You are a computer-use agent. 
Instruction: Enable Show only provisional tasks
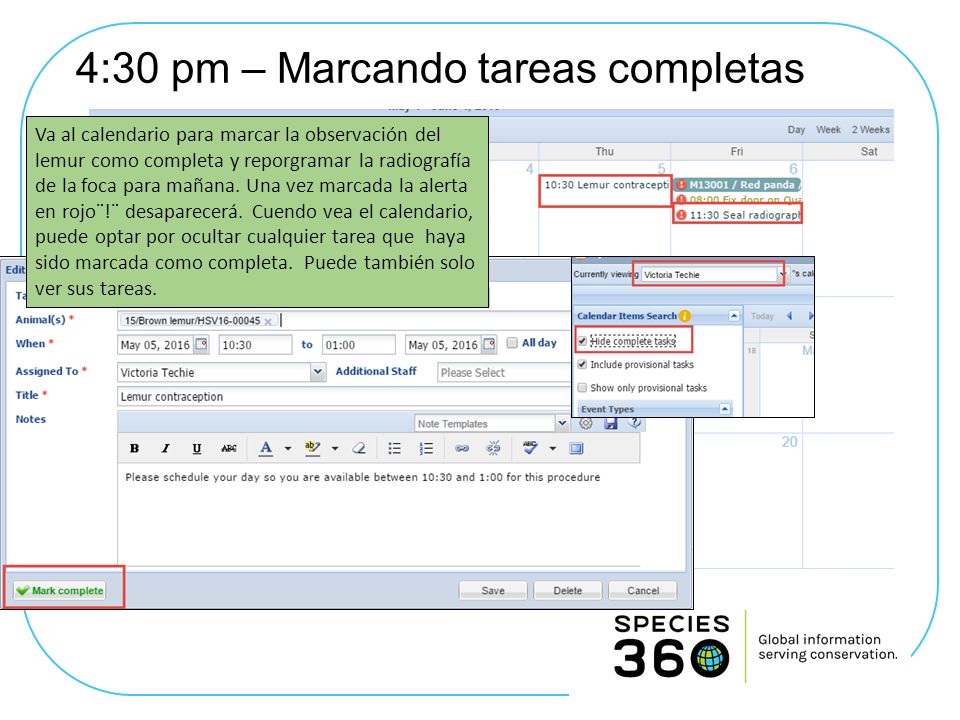click(582, 388)
